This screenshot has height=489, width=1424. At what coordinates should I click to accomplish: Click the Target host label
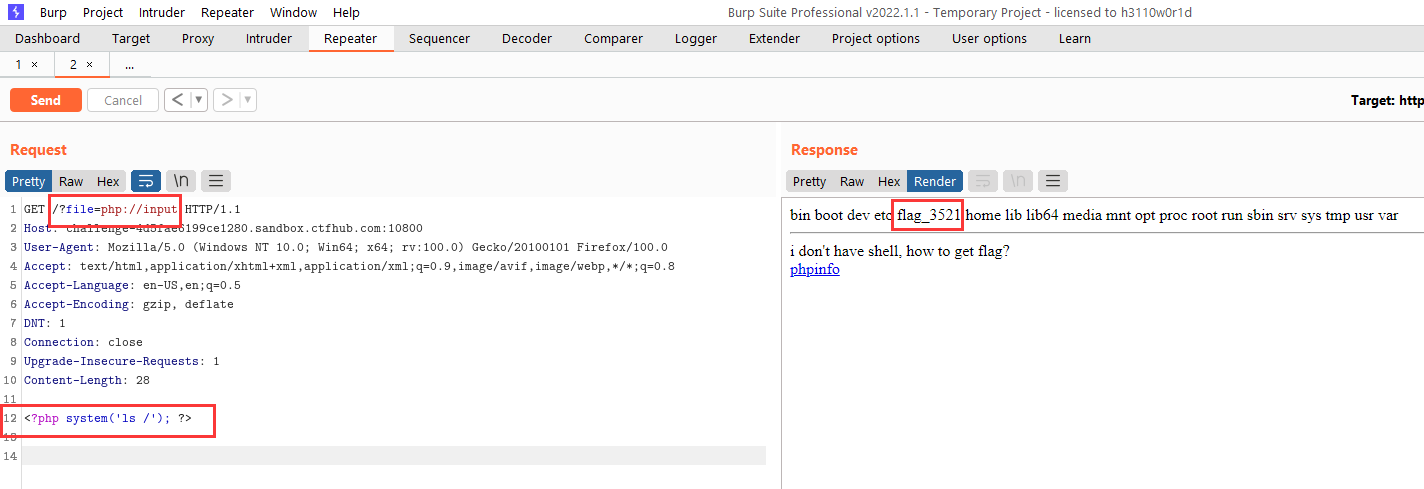pos(1387,100)
